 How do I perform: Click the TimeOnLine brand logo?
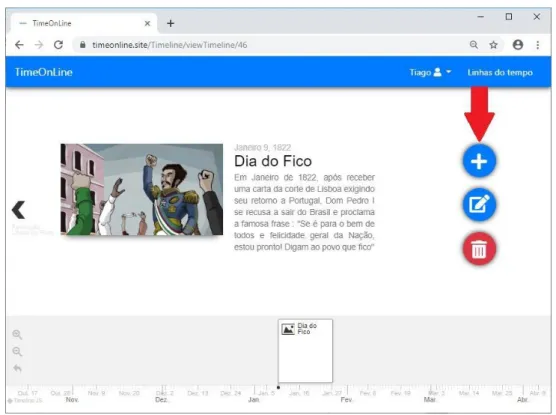[44, 72]
